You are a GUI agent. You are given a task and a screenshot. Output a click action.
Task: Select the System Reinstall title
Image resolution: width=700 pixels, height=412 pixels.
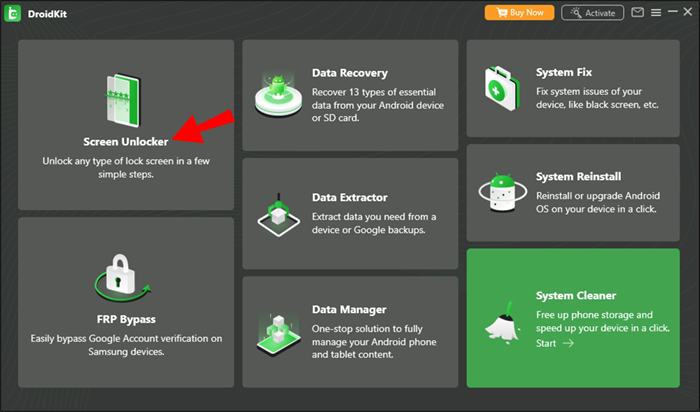(x=578, y=176)
